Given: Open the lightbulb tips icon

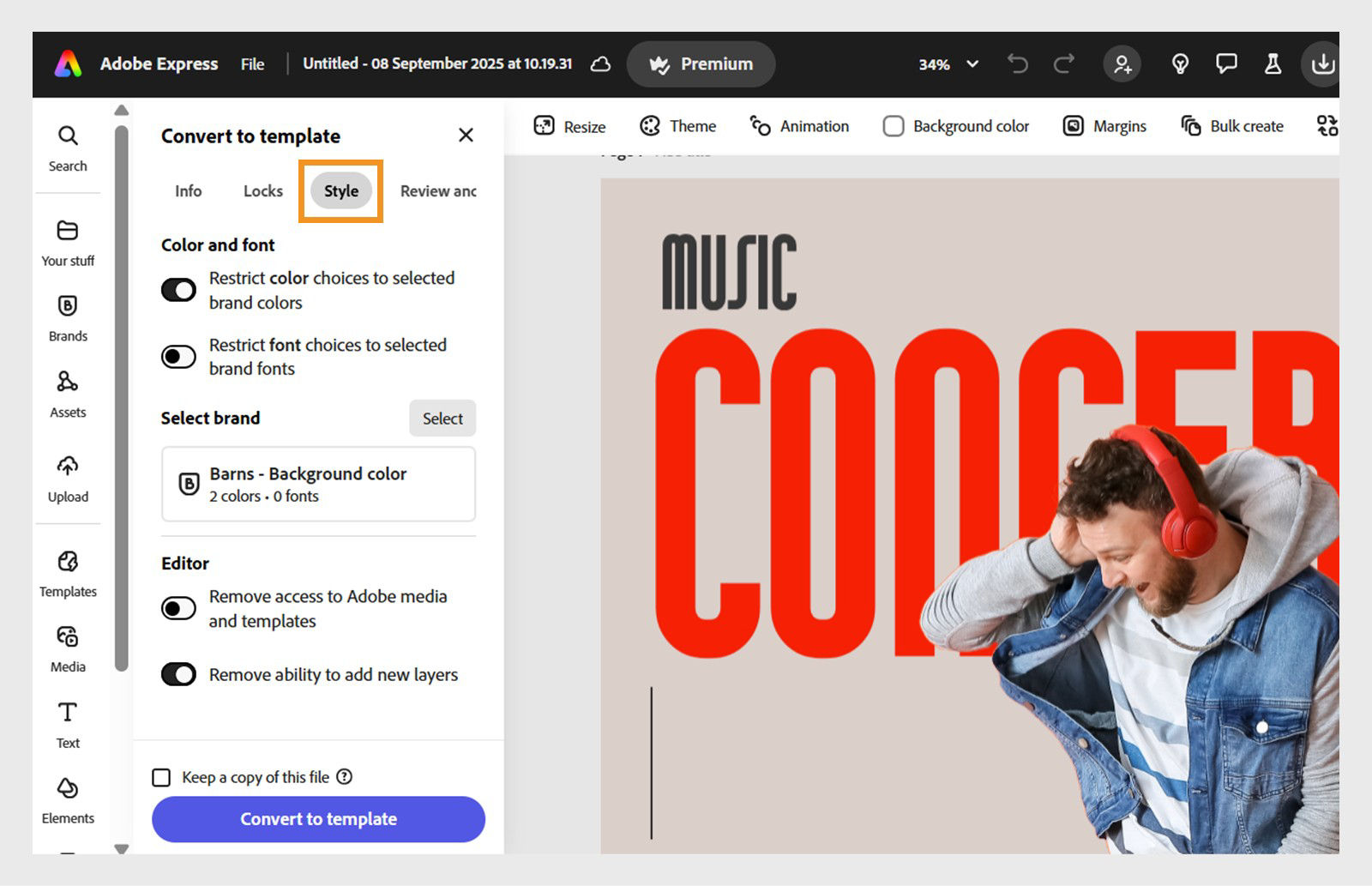Looking at the screenshot, I should (1180, 64).
